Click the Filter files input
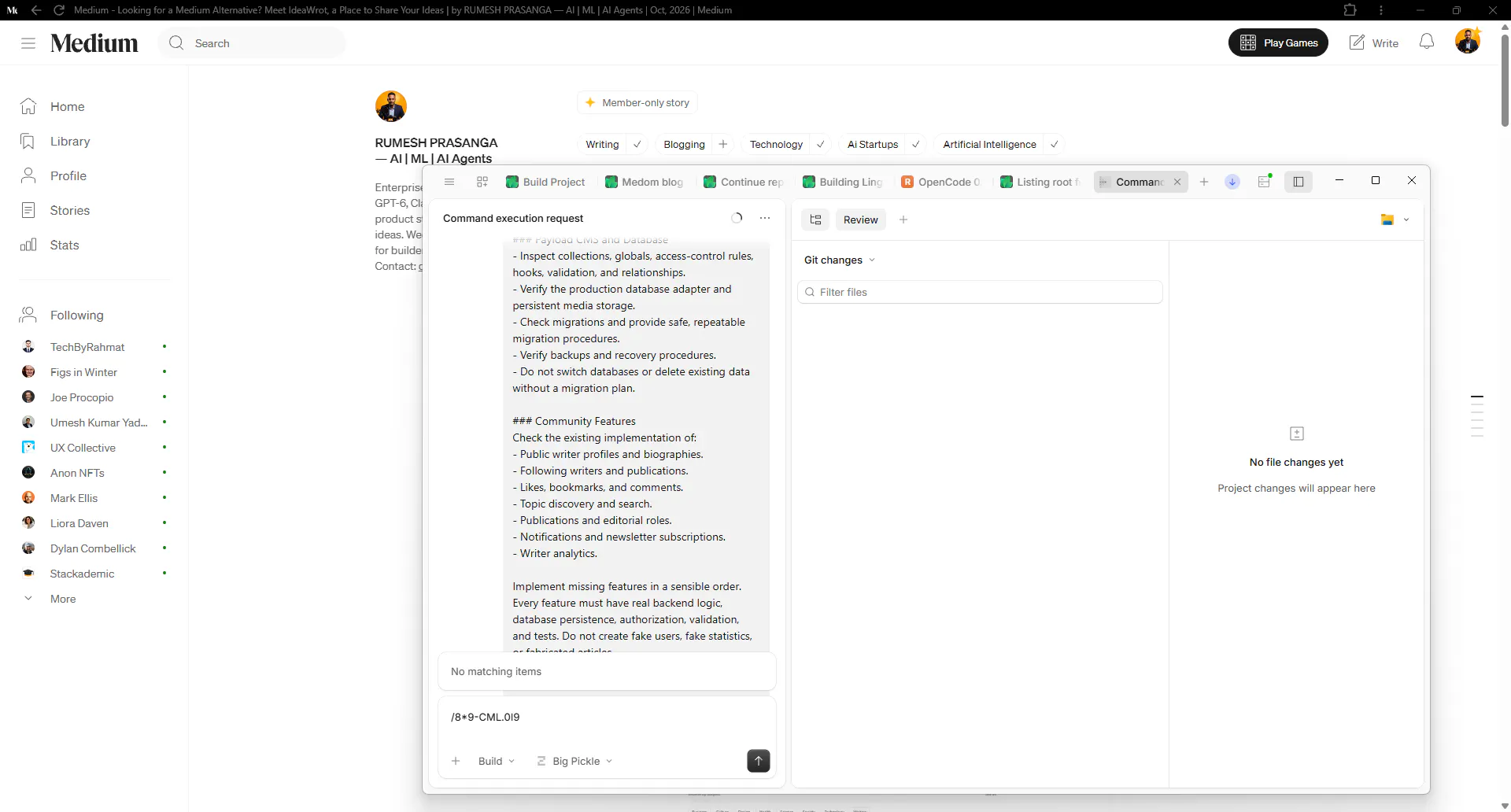 (x=980, y=292)
